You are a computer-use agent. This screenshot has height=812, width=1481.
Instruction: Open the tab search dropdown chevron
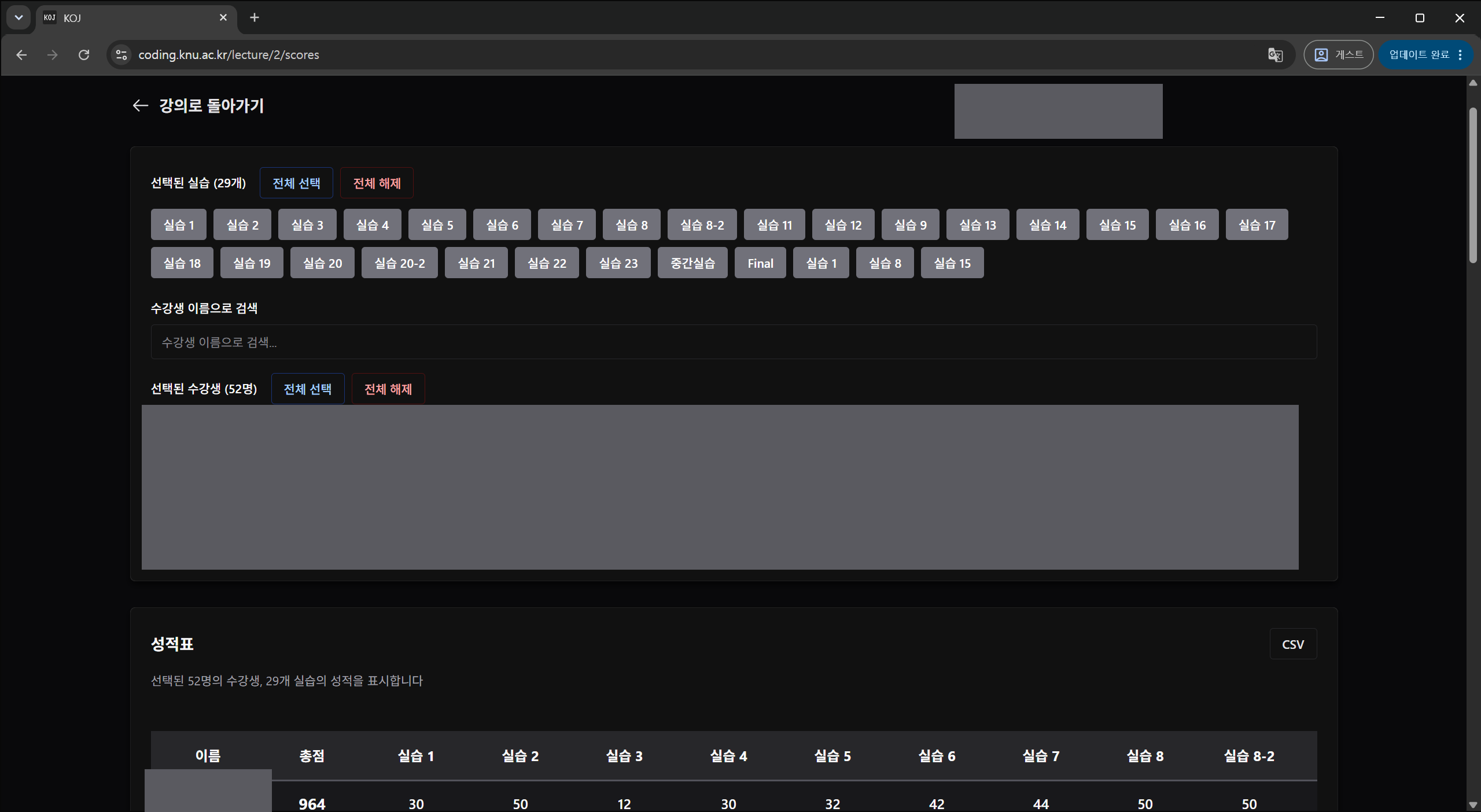pos(19,17)
